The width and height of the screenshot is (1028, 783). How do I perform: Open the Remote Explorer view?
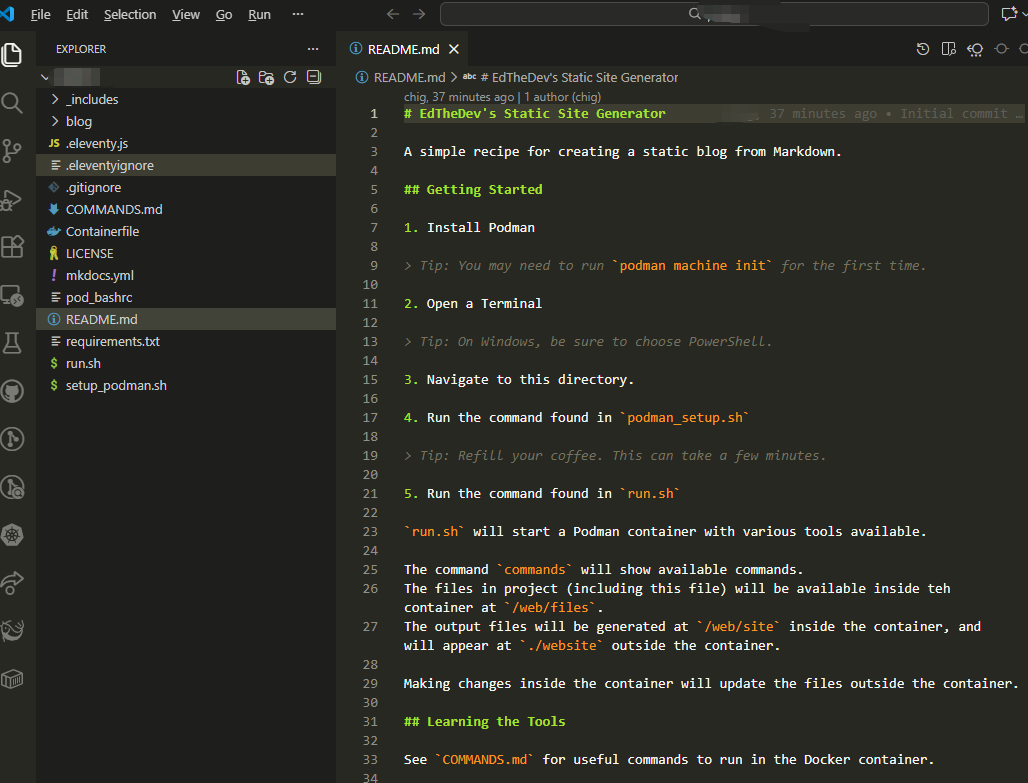click(x=12, y=296)
